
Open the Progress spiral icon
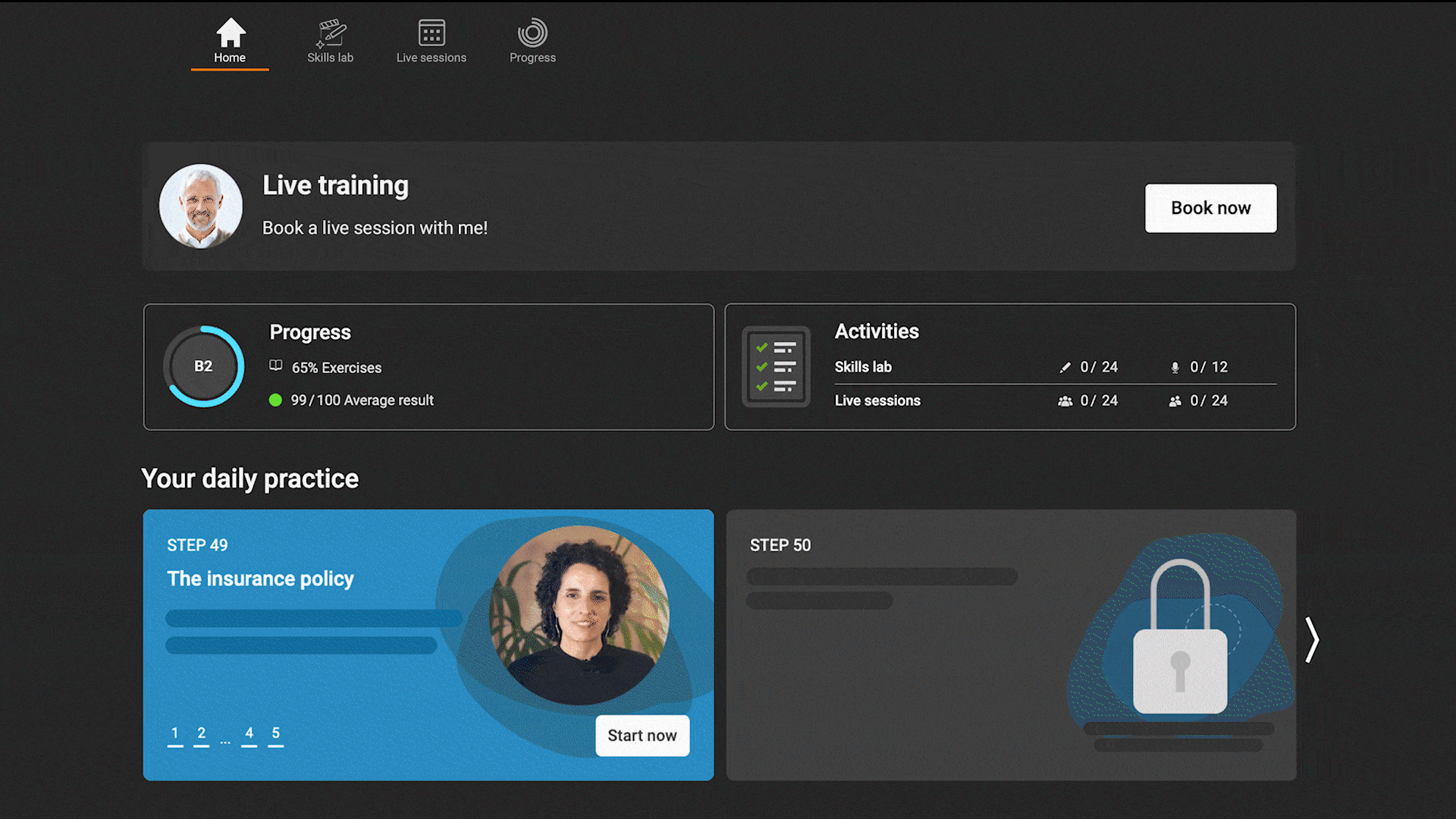click(x=532, y=33)
